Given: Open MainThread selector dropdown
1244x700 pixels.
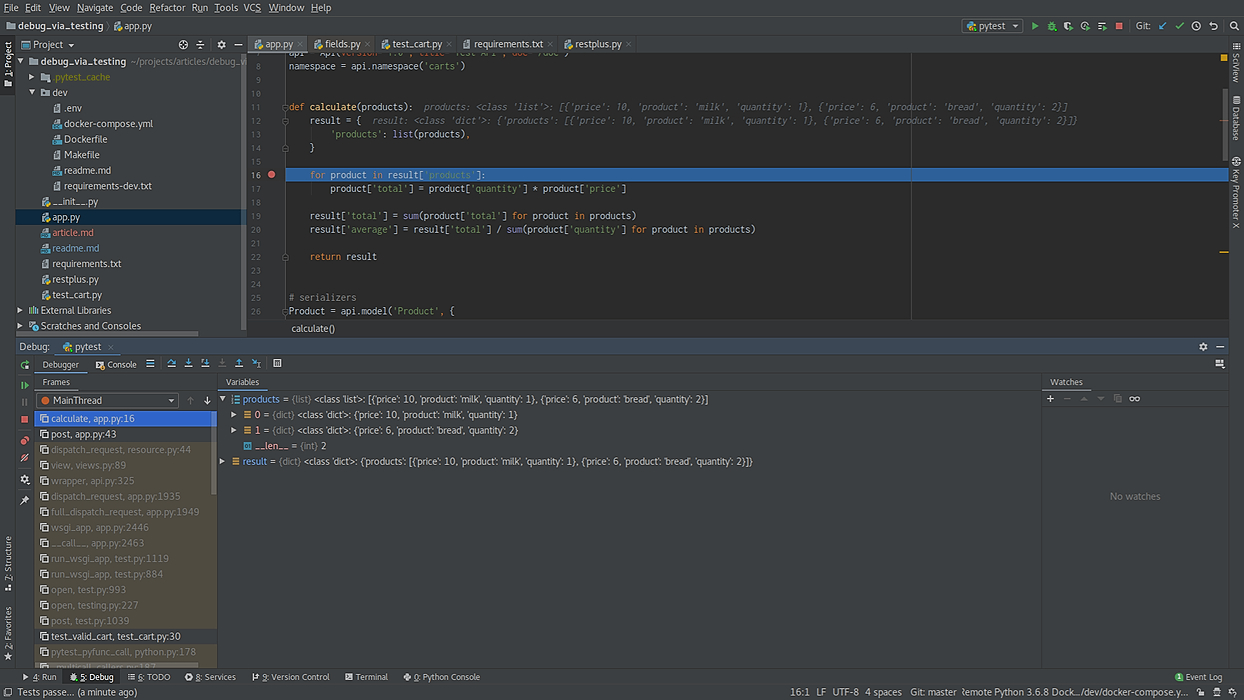Looking at the screenshot, I should coord(108,400).
